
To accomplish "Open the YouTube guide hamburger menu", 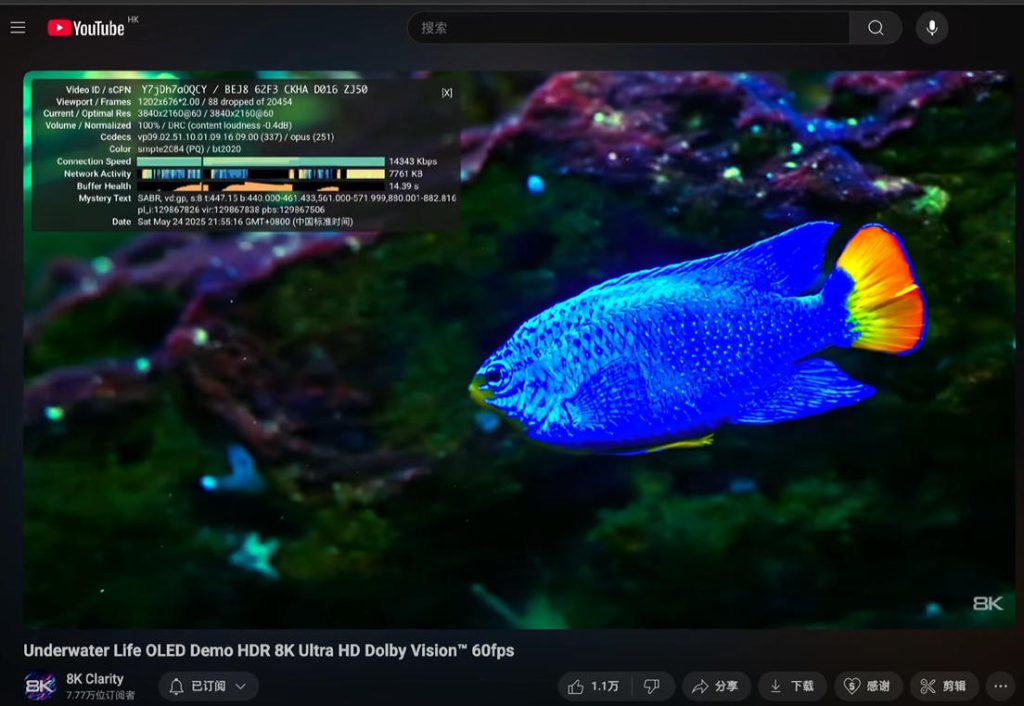I will coord(18,28).
